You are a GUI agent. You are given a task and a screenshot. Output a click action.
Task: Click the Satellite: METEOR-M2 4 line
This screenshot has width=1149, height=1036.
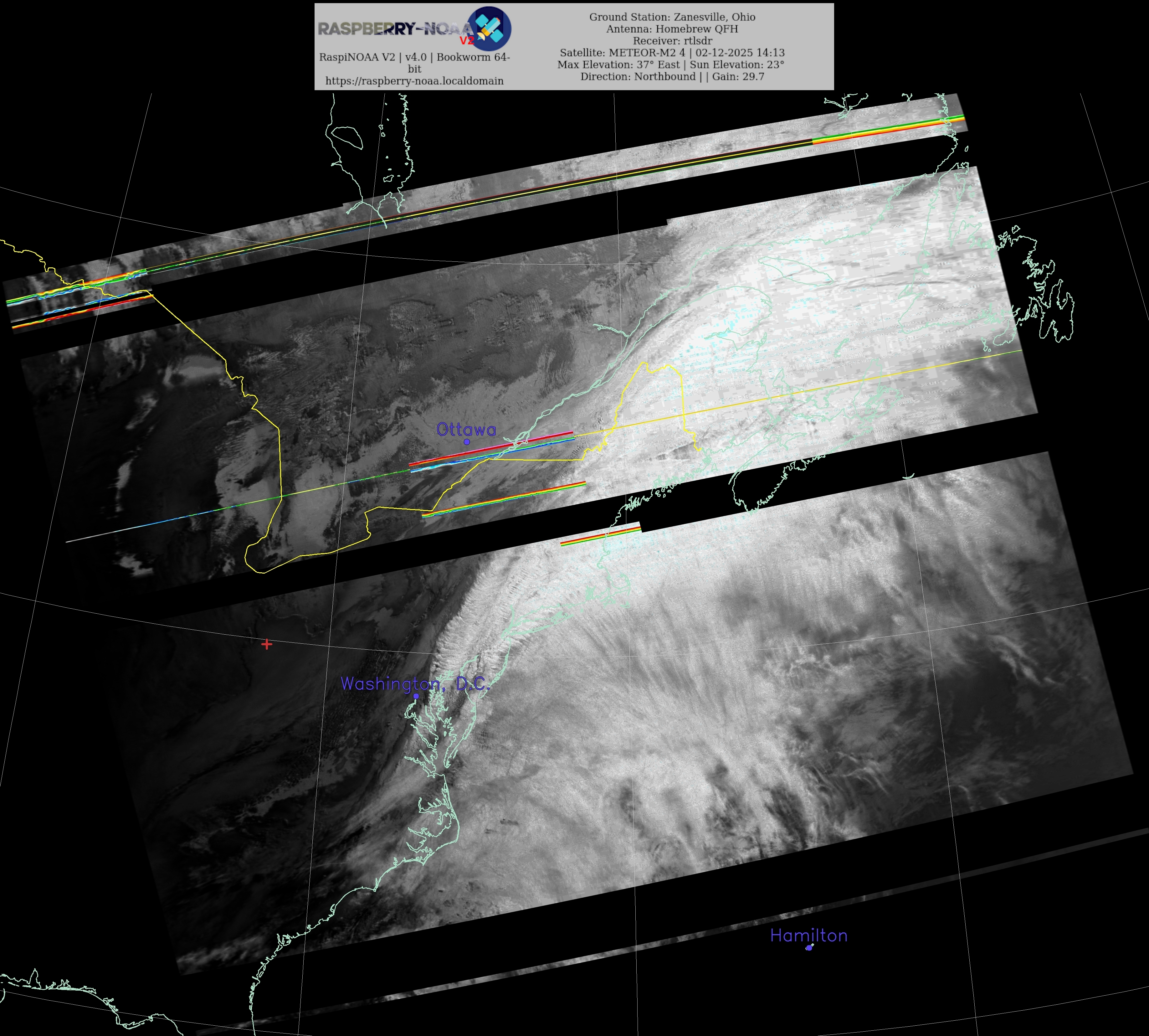(672, 53)
